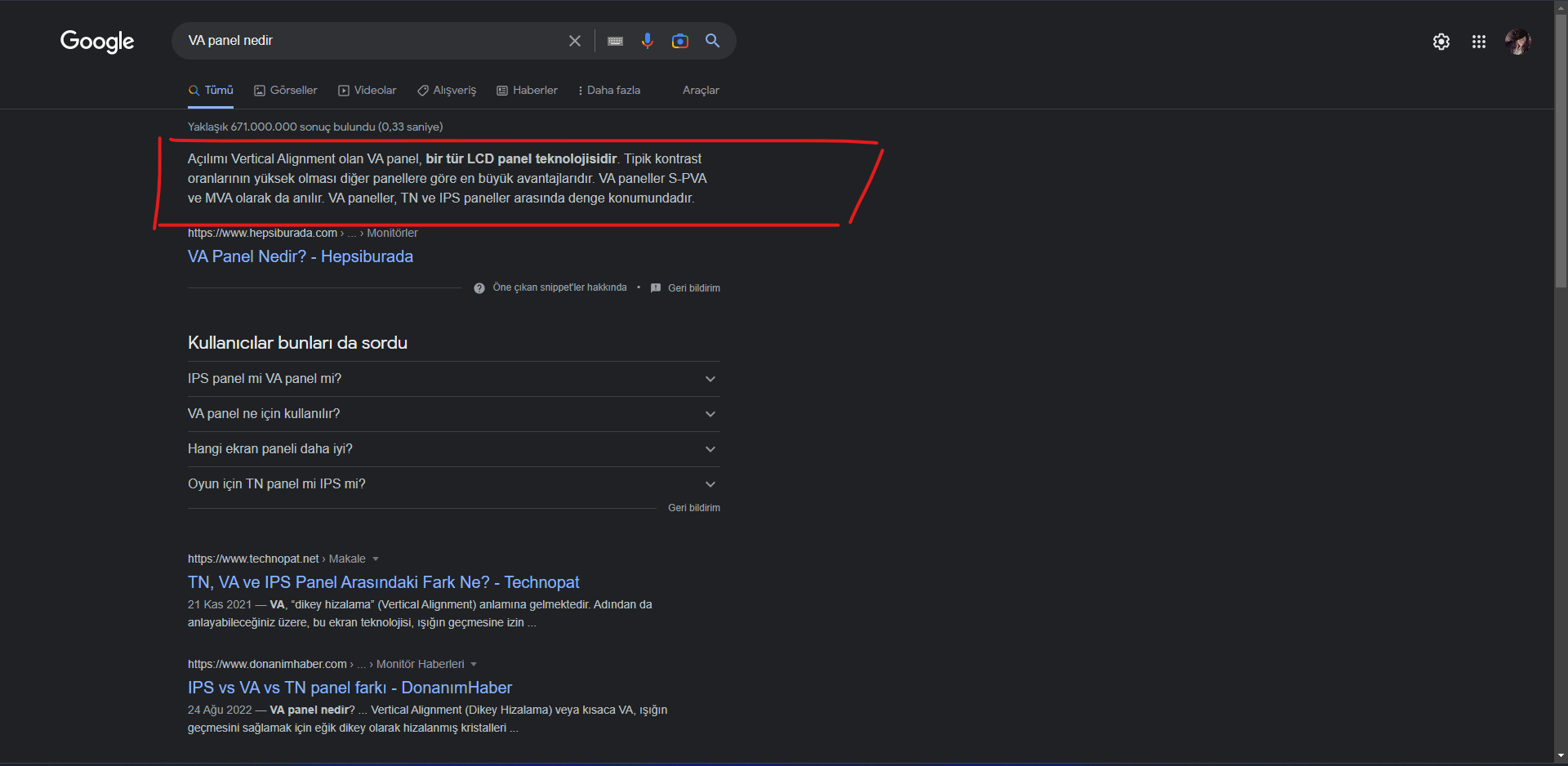This screenshot has width=1568, height=766.
Task: Open 'TN, VA ve IPS Panel Arasındaki Fark Ne?' result
Action: tap(384, 582)
